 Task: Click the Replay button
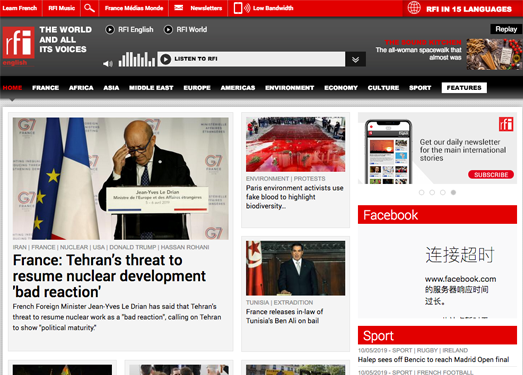click(506, 29)
